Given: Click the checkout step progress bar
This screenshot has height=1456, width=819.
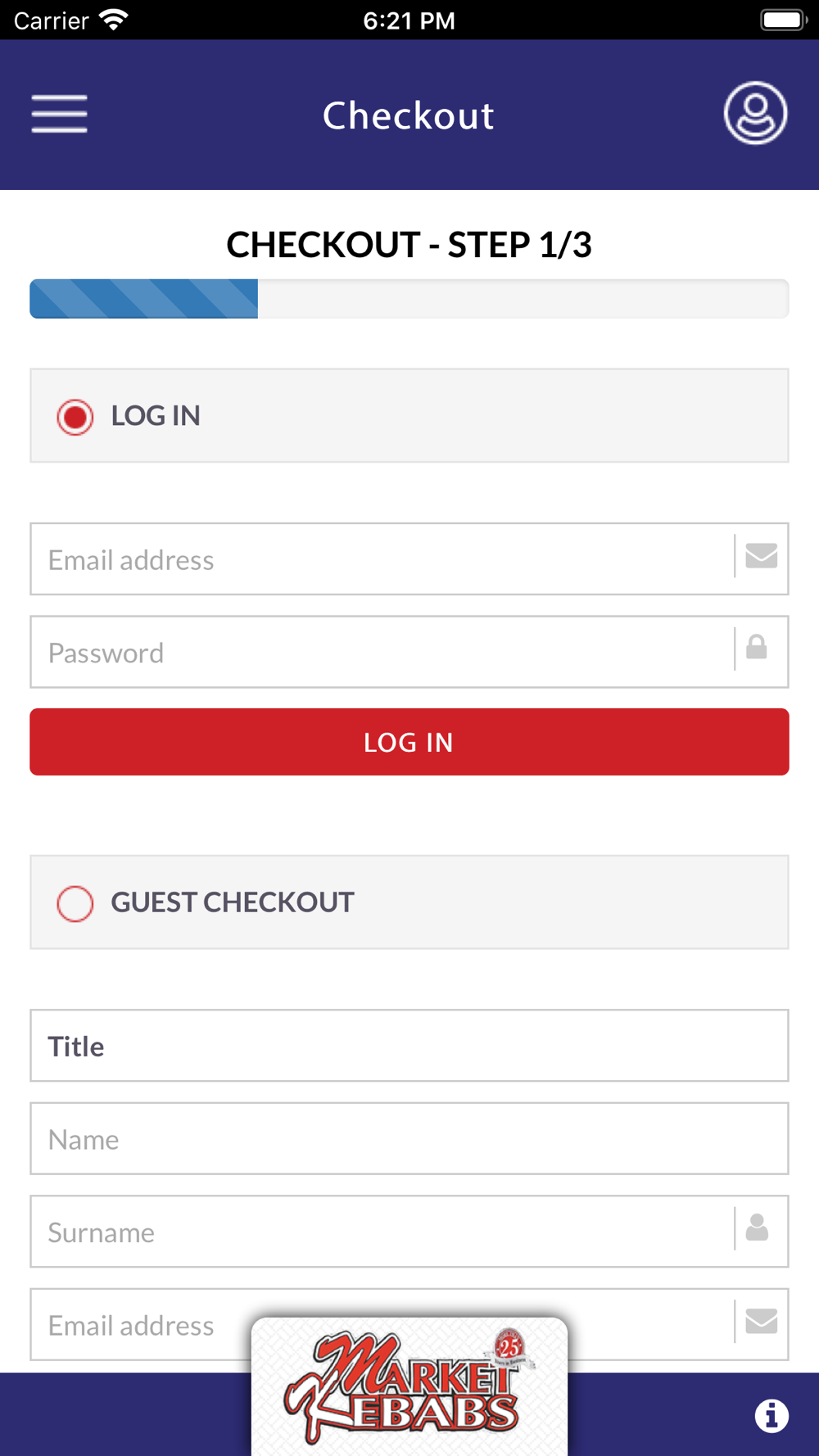Looking at the screenshot, I should pos(409,299).
